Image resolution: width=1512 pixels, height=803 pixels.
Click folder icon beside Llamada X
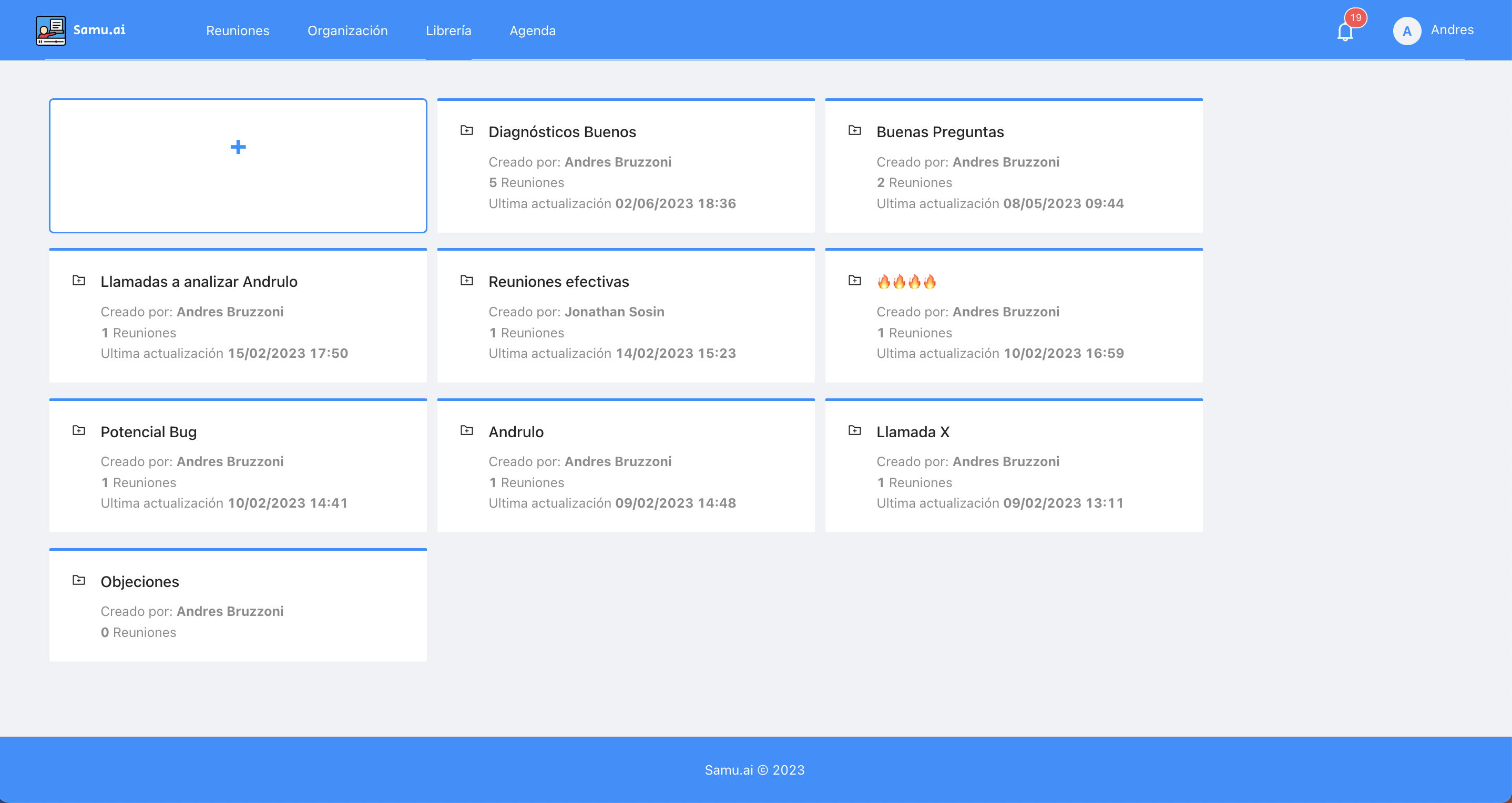click(x=855, y=430)
